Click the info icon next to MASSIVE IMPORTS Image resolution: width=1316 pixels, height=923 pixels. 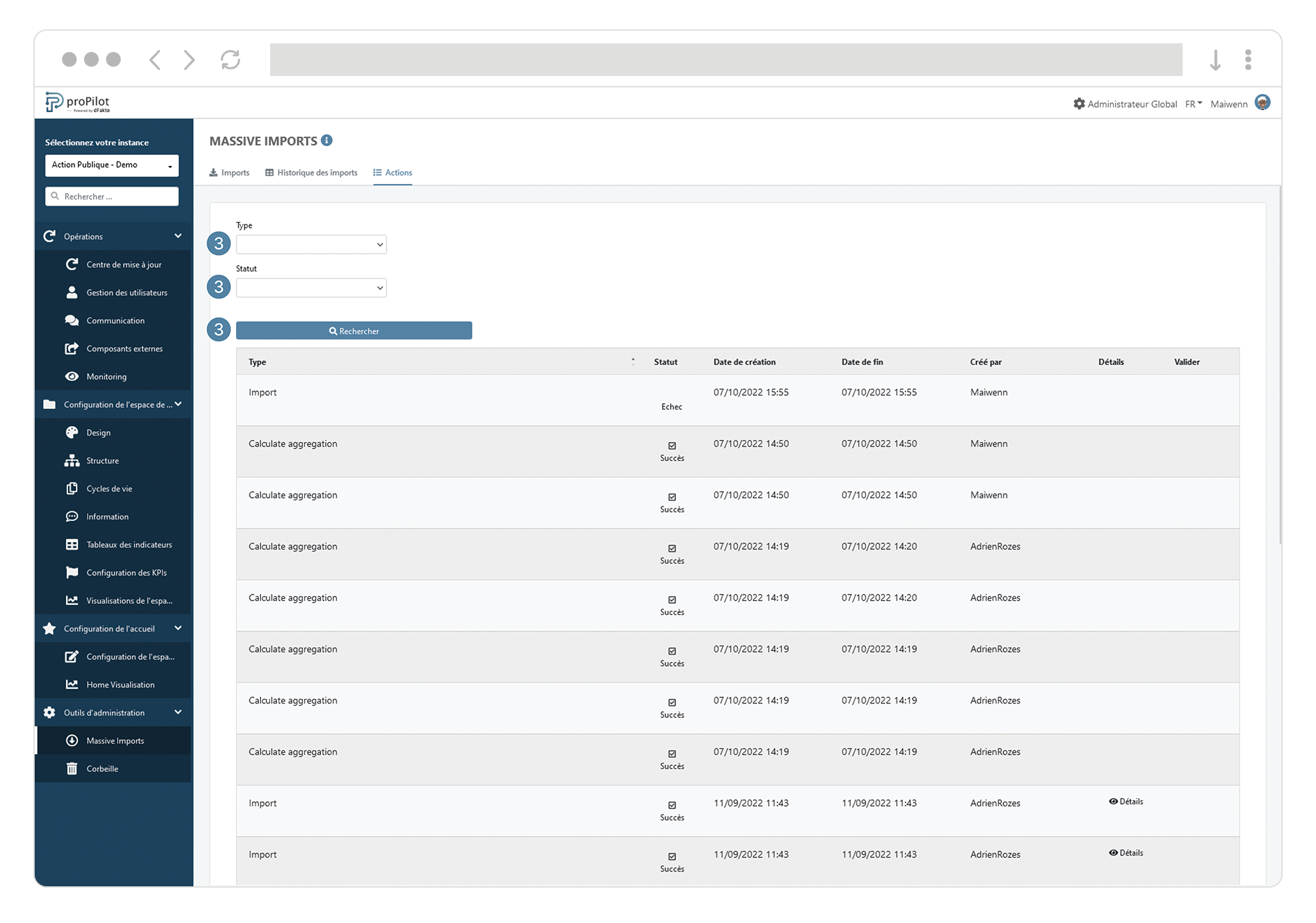pyautogui.click(x=326, y=140)
